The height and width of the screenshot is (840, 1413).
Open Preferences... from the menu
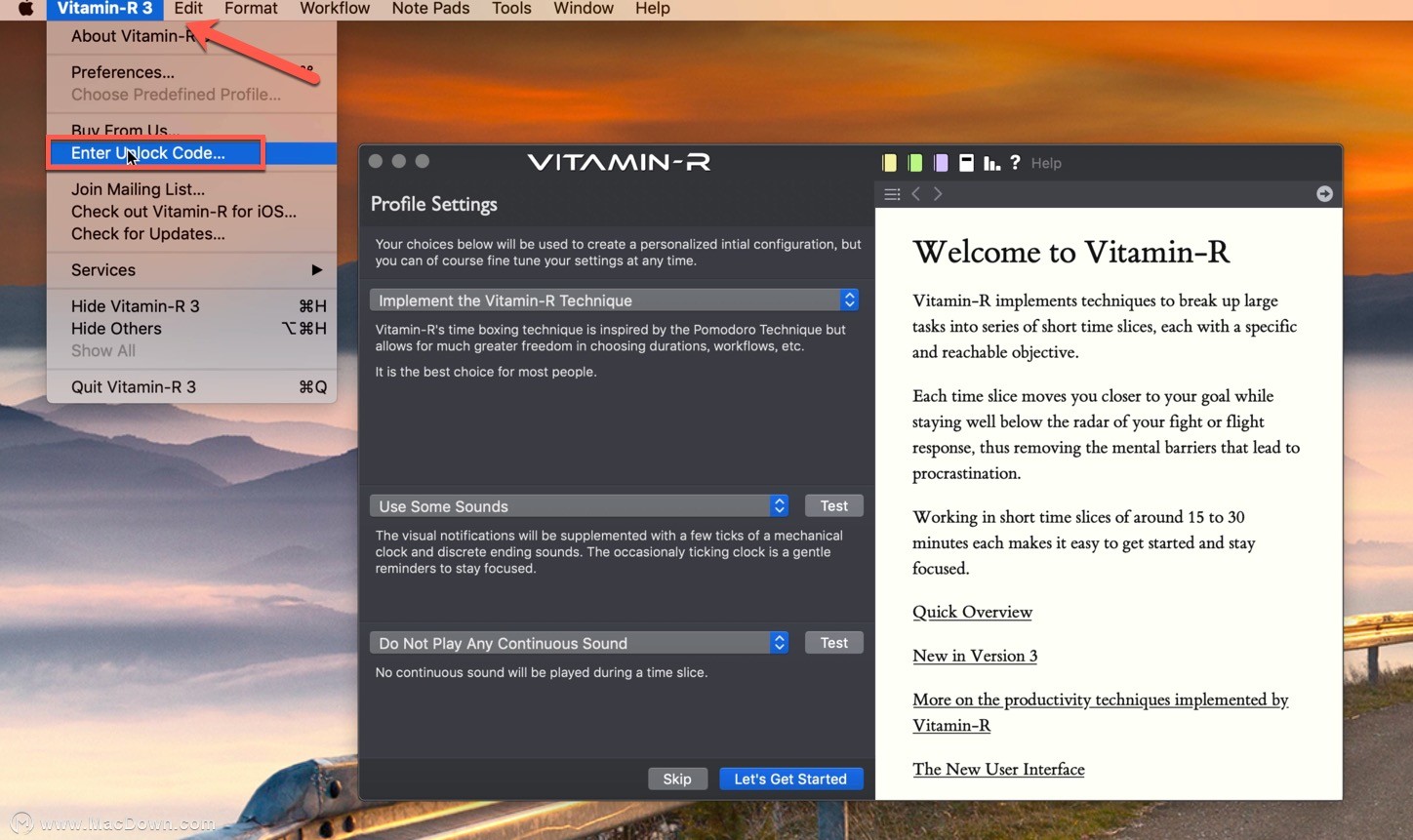[x=191, y=72]
